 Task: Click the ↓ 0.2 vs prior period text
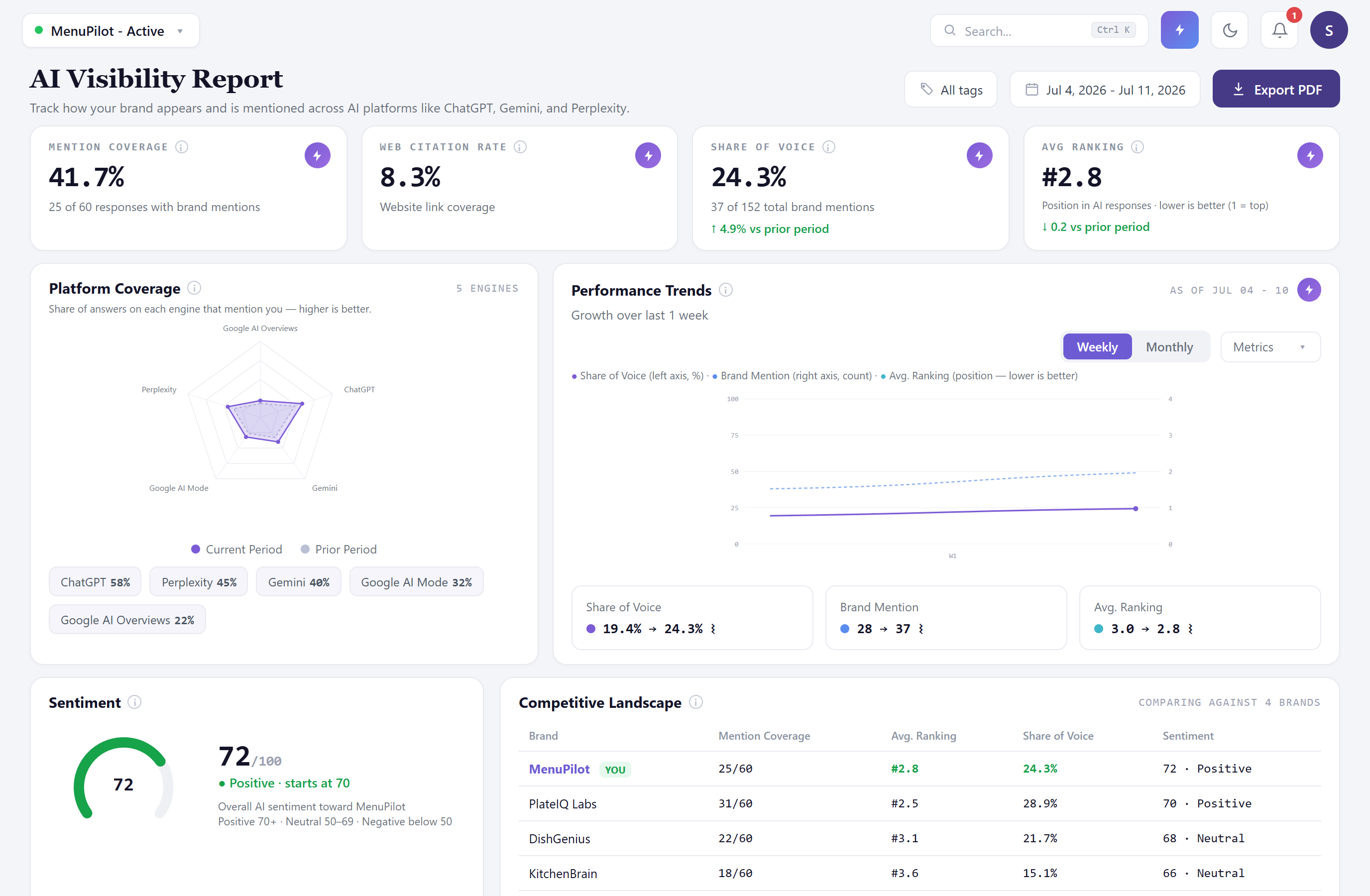[x=1095, y=226]
